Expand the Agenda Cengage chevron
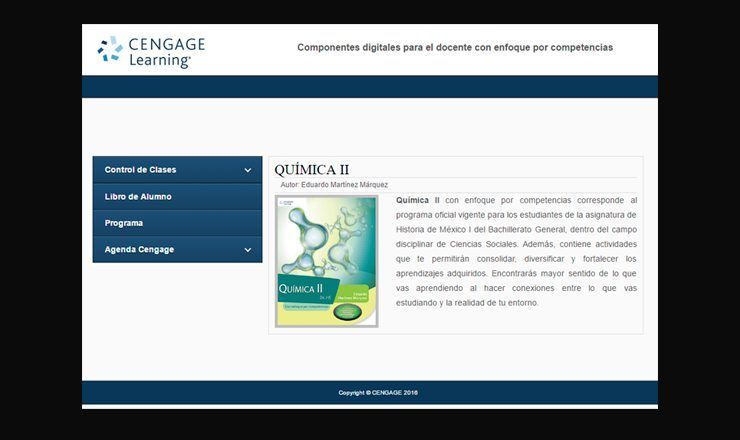Screen dimensions: 740x440 pyautogui.click(x=248, y=250)
